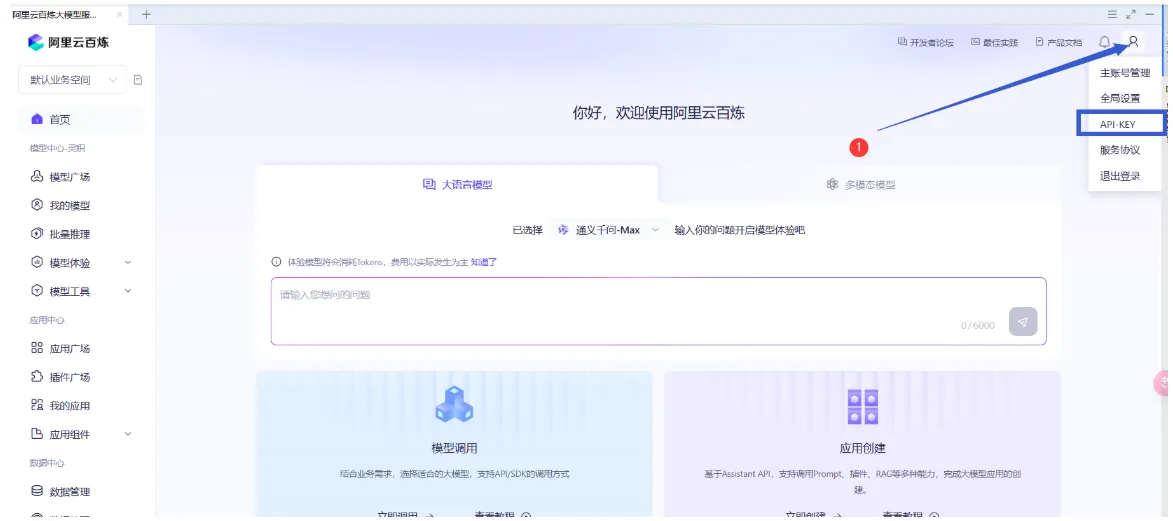
Task: Click the 插件广场 puzzle icon
Action: pyautogui.click(x=37, y=377)
